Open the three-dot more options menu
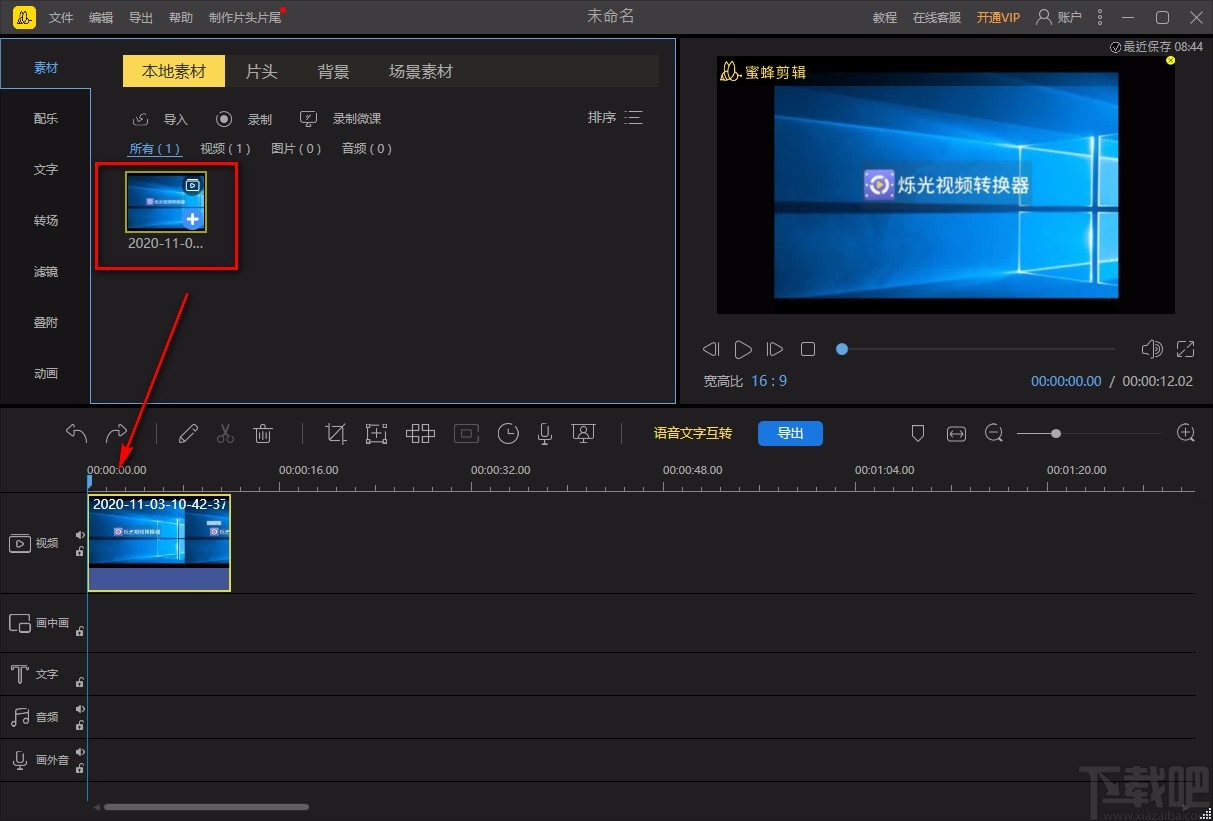 coord(1100,17)
